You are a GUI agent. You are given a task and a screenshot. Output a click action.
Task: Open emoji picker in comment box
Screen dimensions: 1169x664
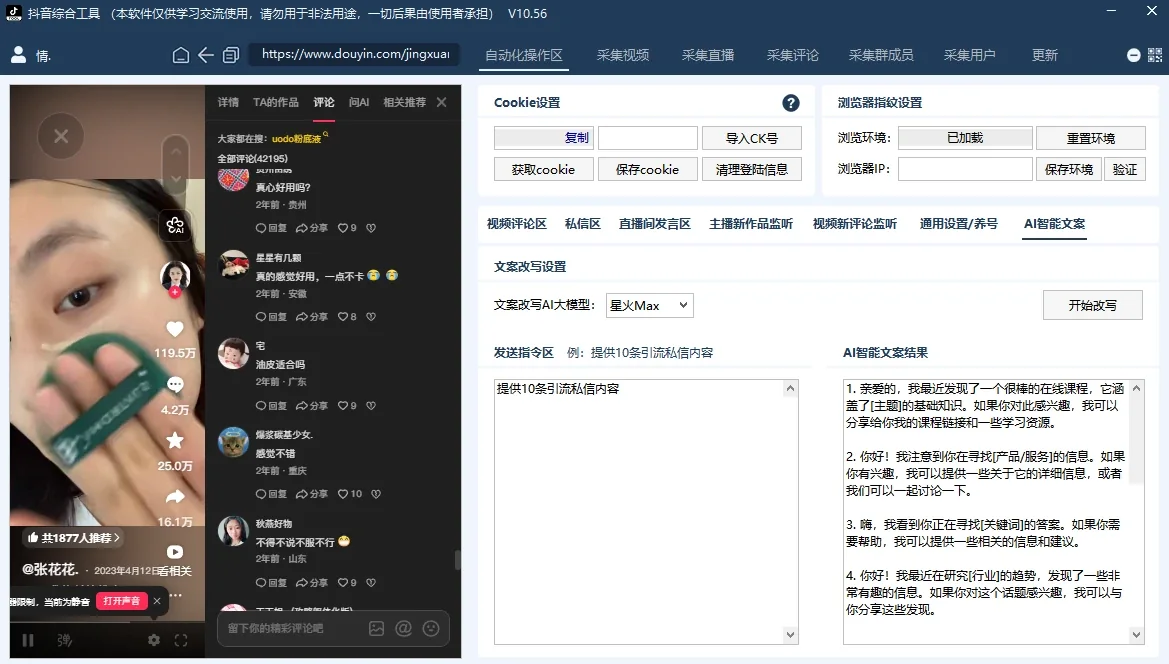click(431, 628)
